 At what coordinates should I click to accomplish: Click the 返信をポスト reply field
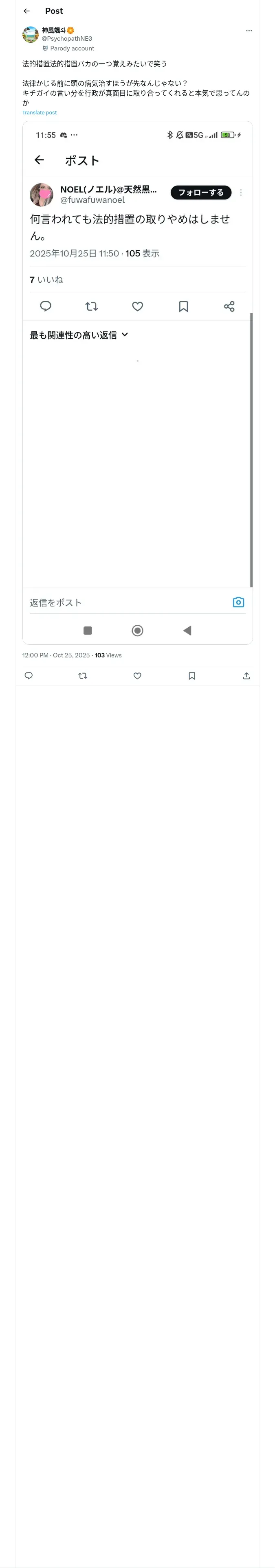coord(122,602)
